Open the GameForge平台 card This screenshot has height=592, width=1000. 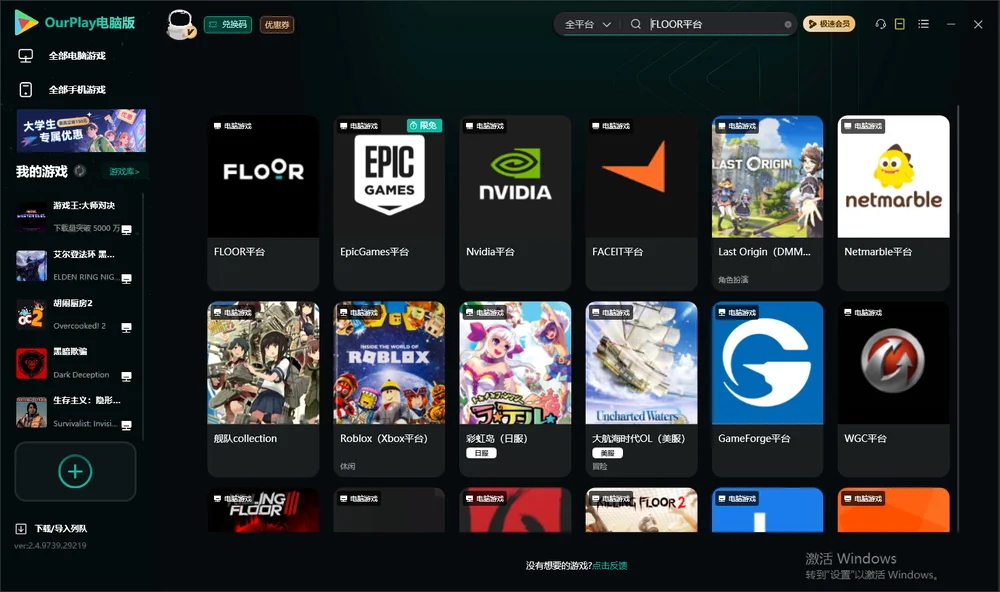click(x=767, y=389)
